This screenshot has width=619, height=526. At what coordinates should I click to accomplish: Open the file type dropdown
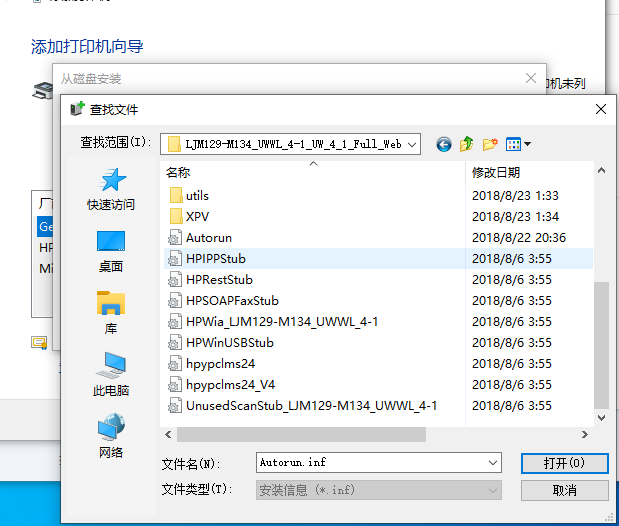[493, 490]
